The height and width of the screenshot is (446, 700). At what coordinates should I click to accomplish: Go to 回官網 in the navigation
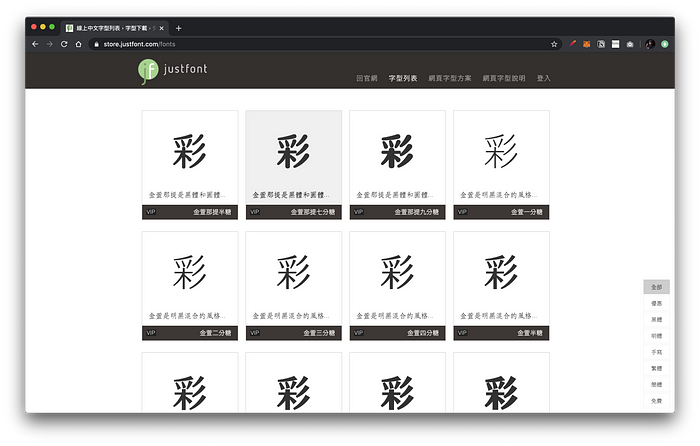(x=367, y=78)
